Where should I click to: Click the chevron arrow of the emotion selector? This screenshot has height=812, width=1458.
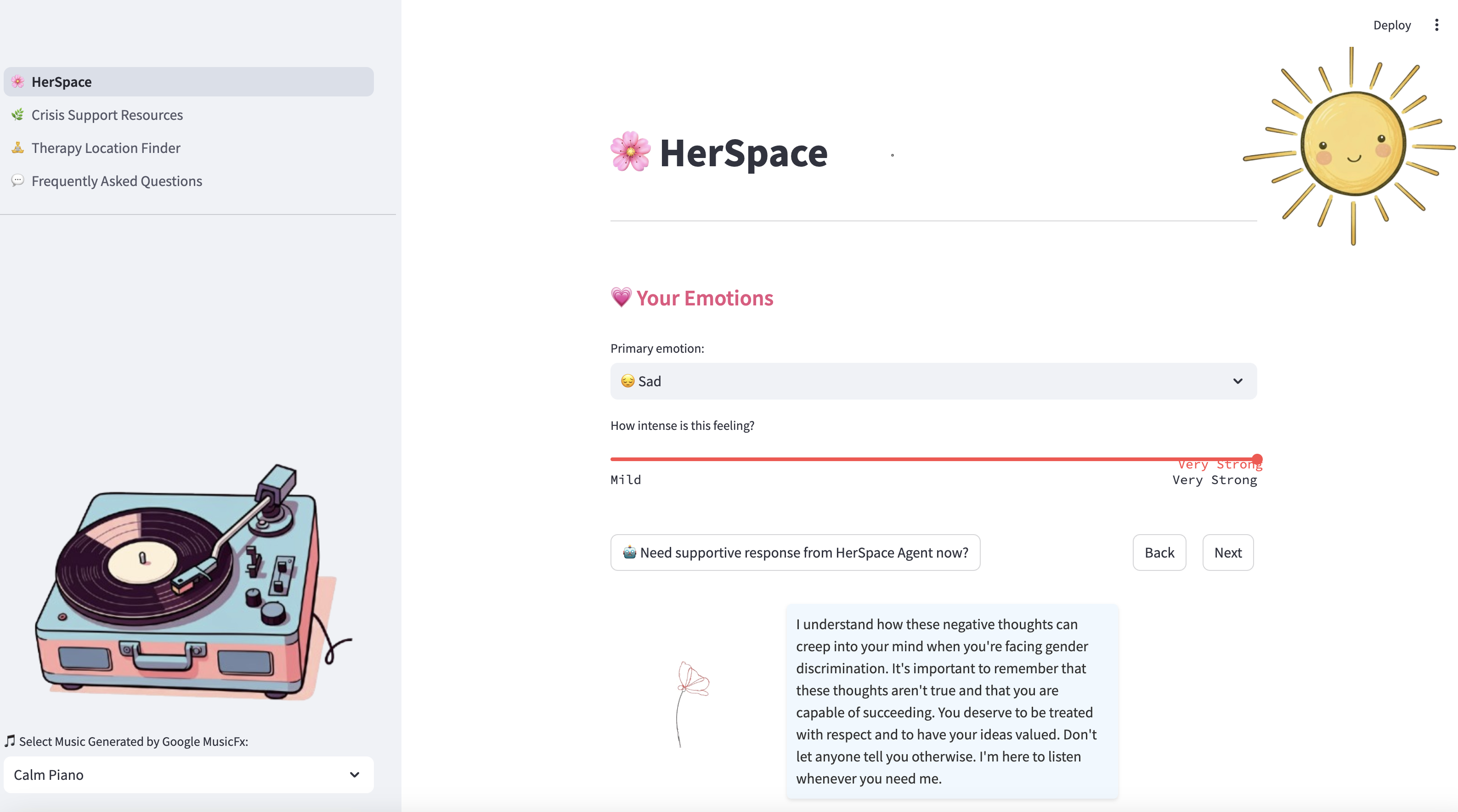pyautogui.click(x=1238, y=381)
